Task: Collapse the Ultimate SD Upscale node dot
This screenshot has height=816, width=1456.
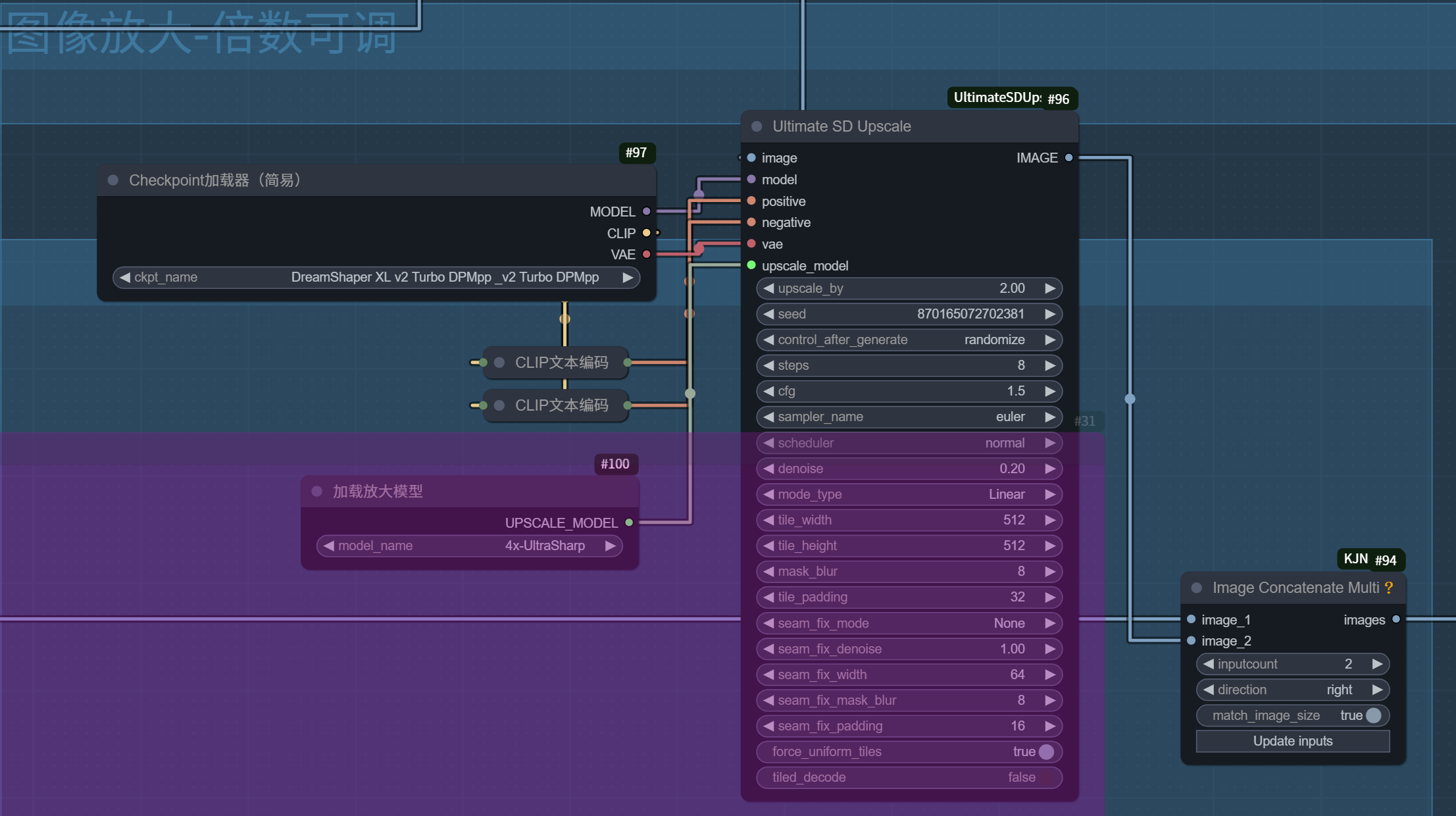Action: pyautogui.click(x=757, y=126)
